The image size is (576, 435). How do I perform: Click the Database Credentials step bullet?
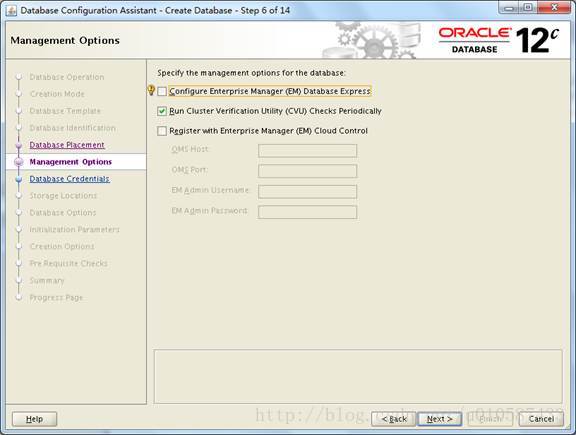pyautogui.click(x=19, y=179)
